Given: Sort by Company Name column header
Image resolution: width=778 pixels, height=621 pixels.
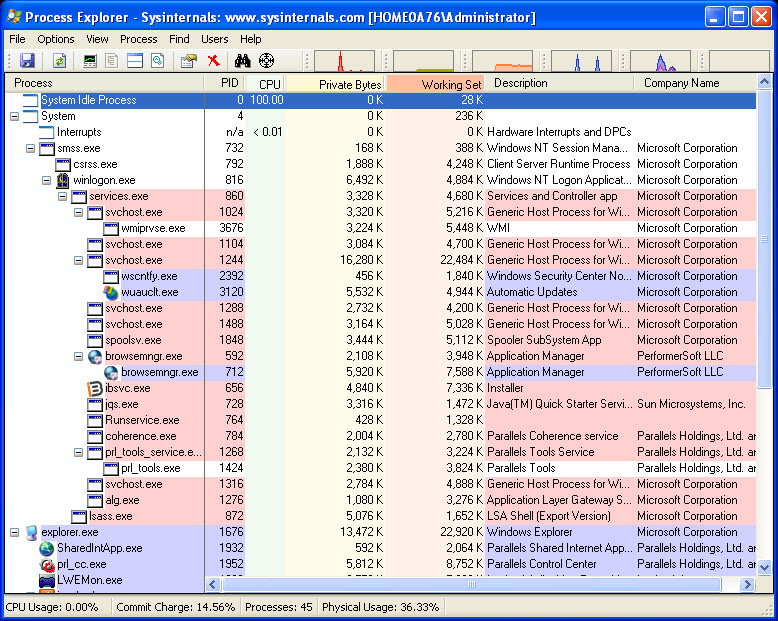Looking at the screenshot, I should pos(695,83).
